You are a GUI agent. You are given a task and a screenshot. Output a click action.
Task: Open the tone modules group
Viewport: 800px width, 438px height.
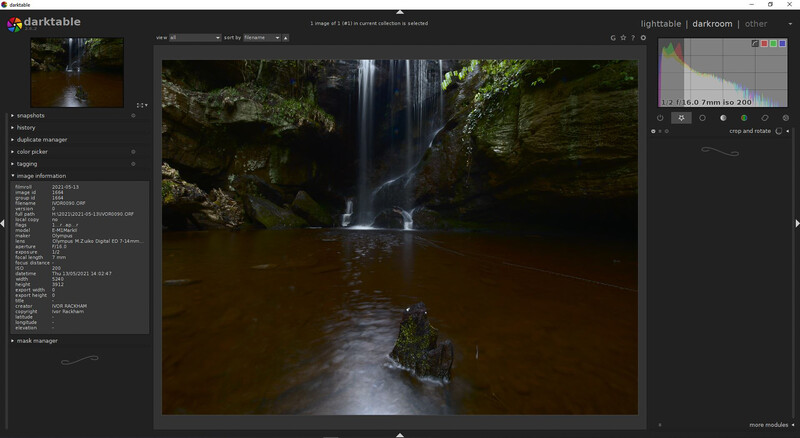(x=723, y=118)
